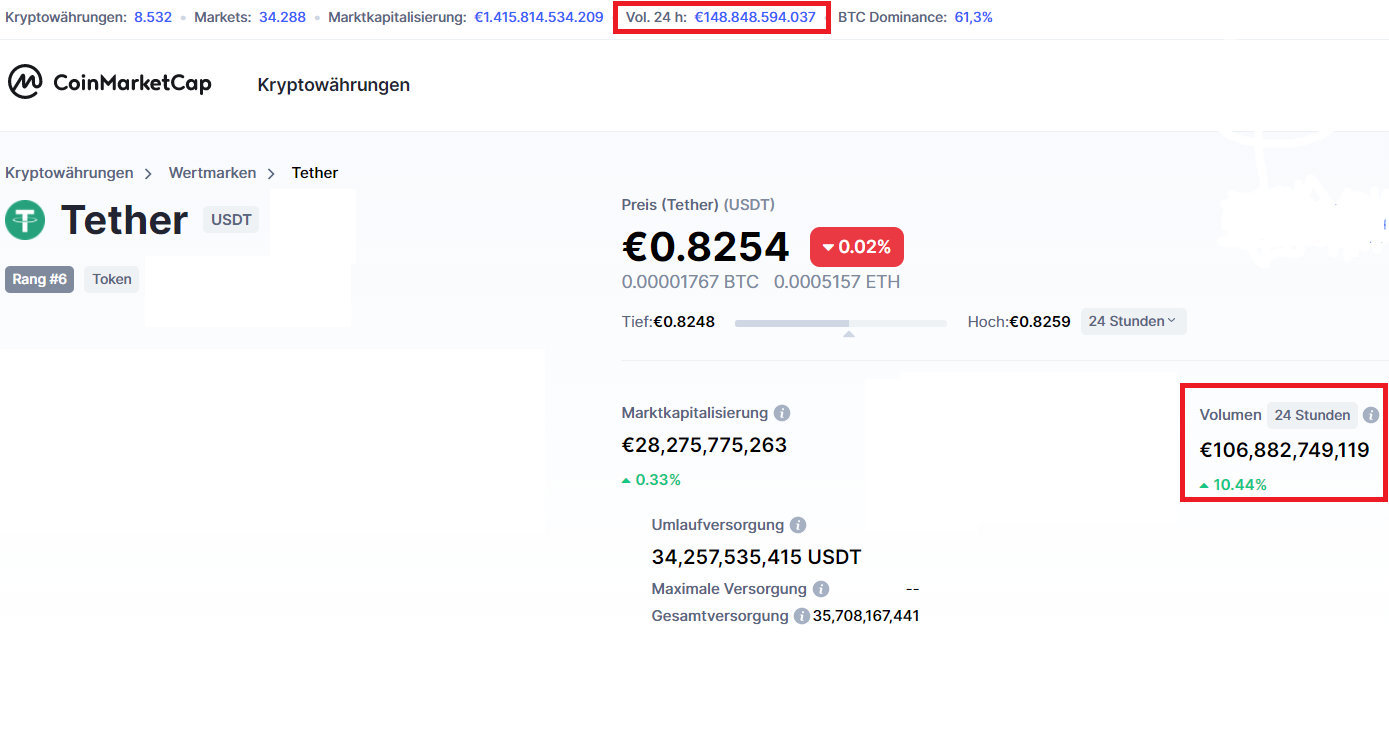Image resolution: width=1389 pixels, height=729 pixels.
Task: Toggle the Token badge
Action: click(111, 279)
